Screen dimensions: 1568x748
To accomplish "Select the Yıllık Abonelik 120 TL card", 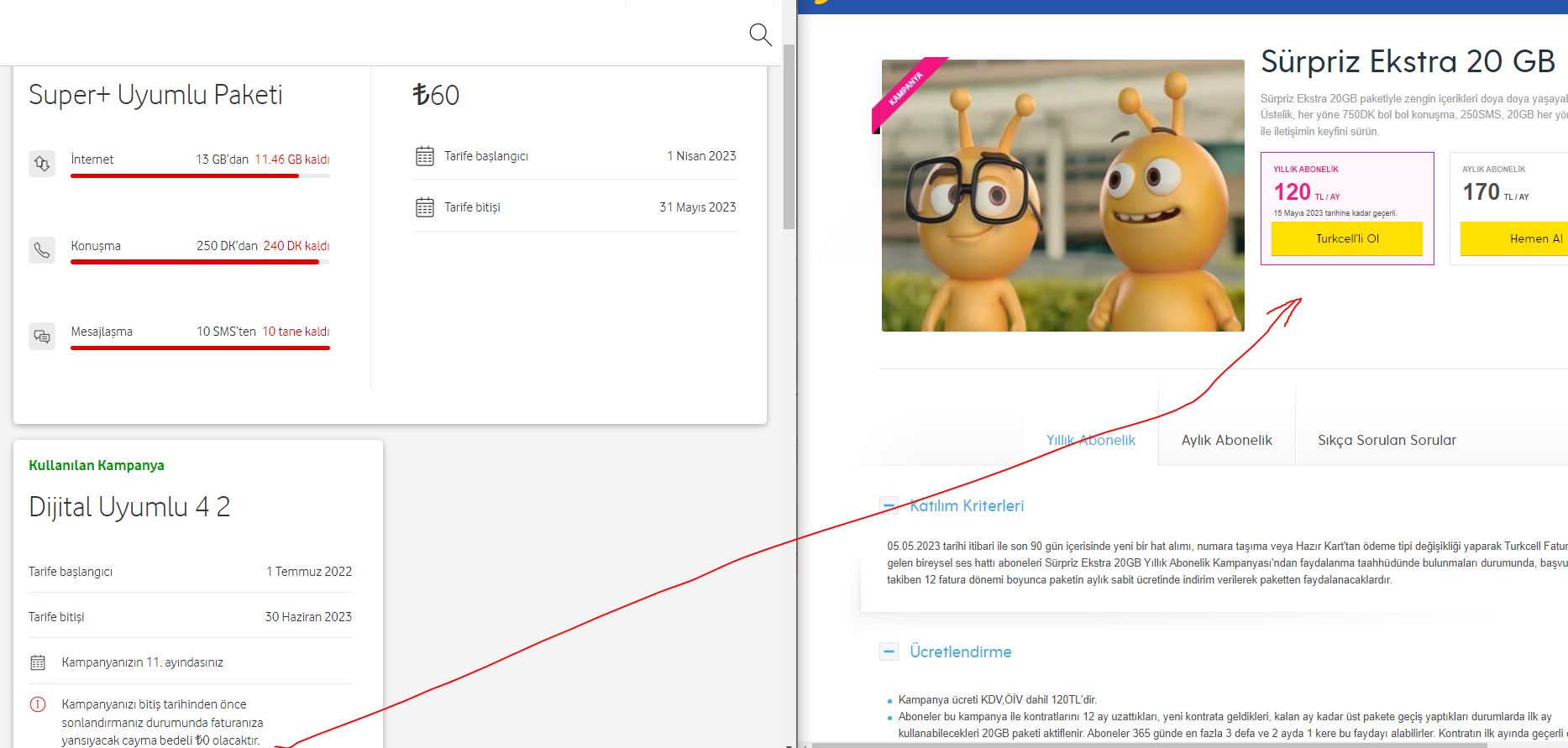I will (1347, 208).
